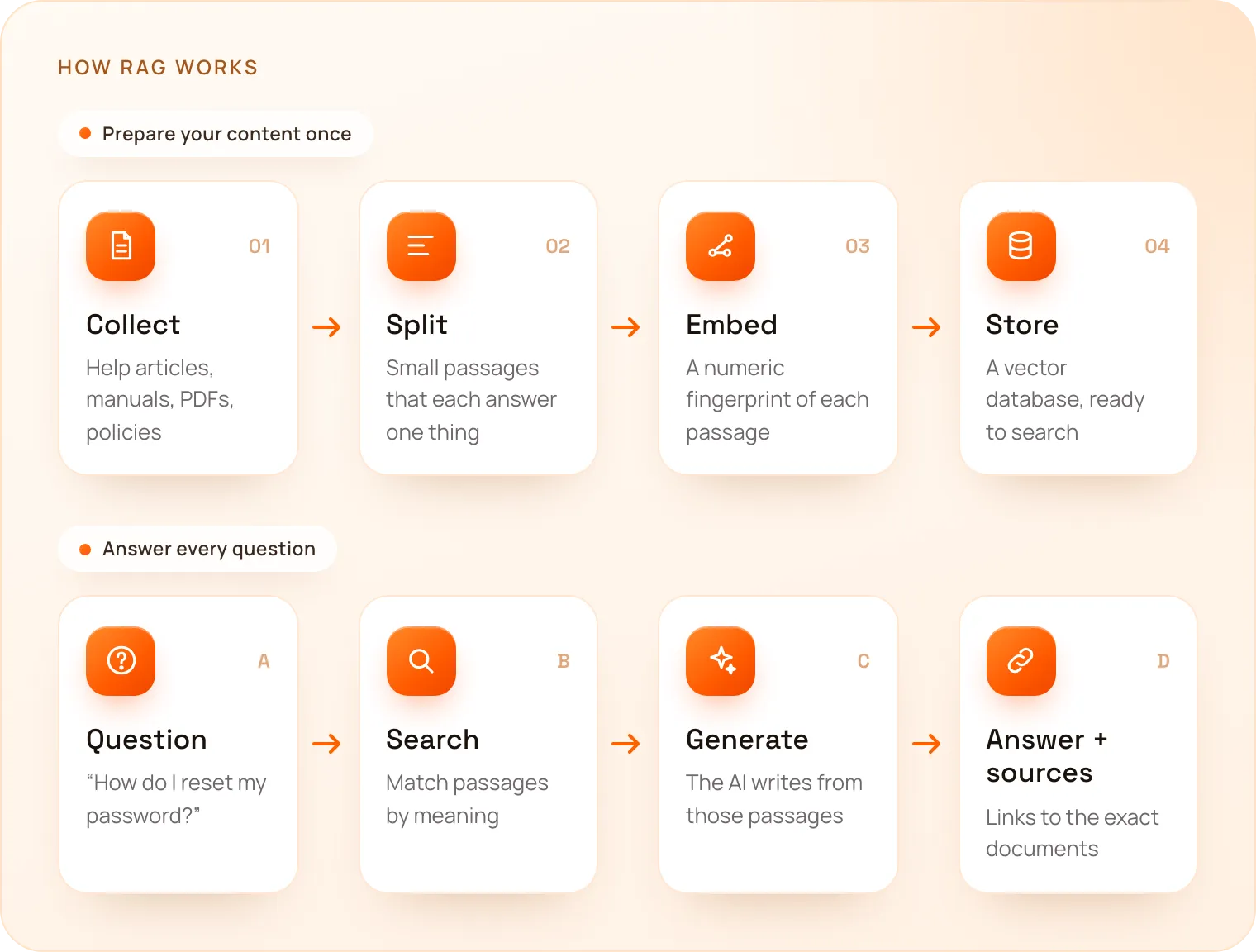Viewport: 1256px width, 952px height.
Task: Click the chain-link icon on Answer + sources card
Action: pos(1021,661)
